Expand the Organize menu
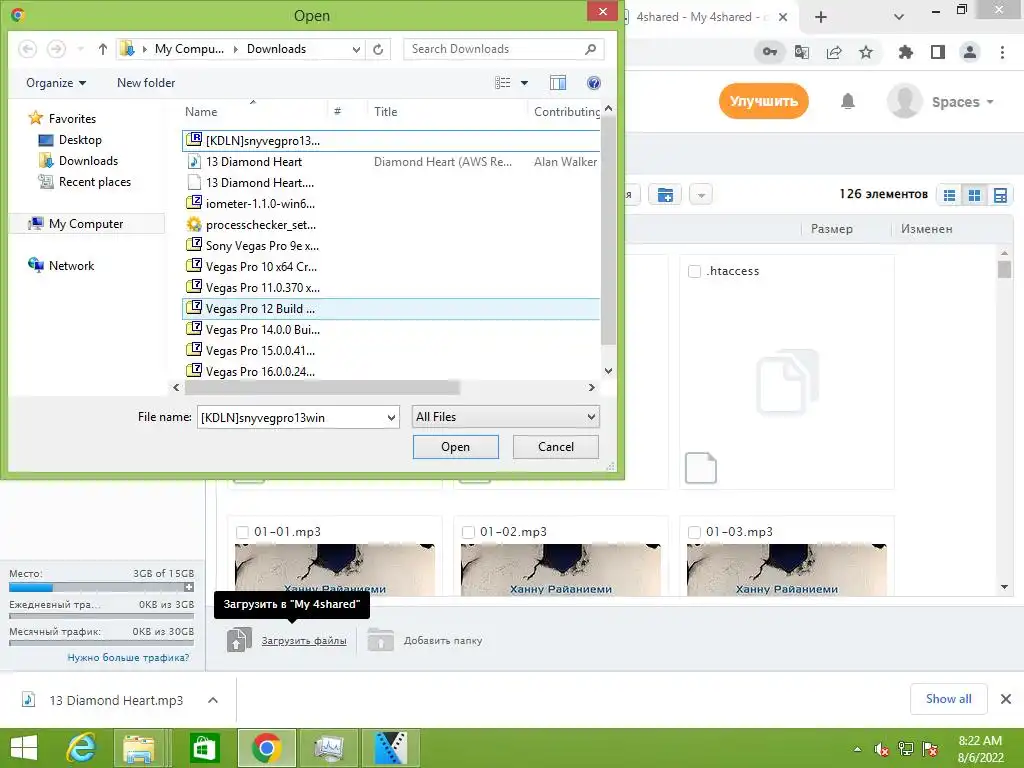 [x=56, y=83]
